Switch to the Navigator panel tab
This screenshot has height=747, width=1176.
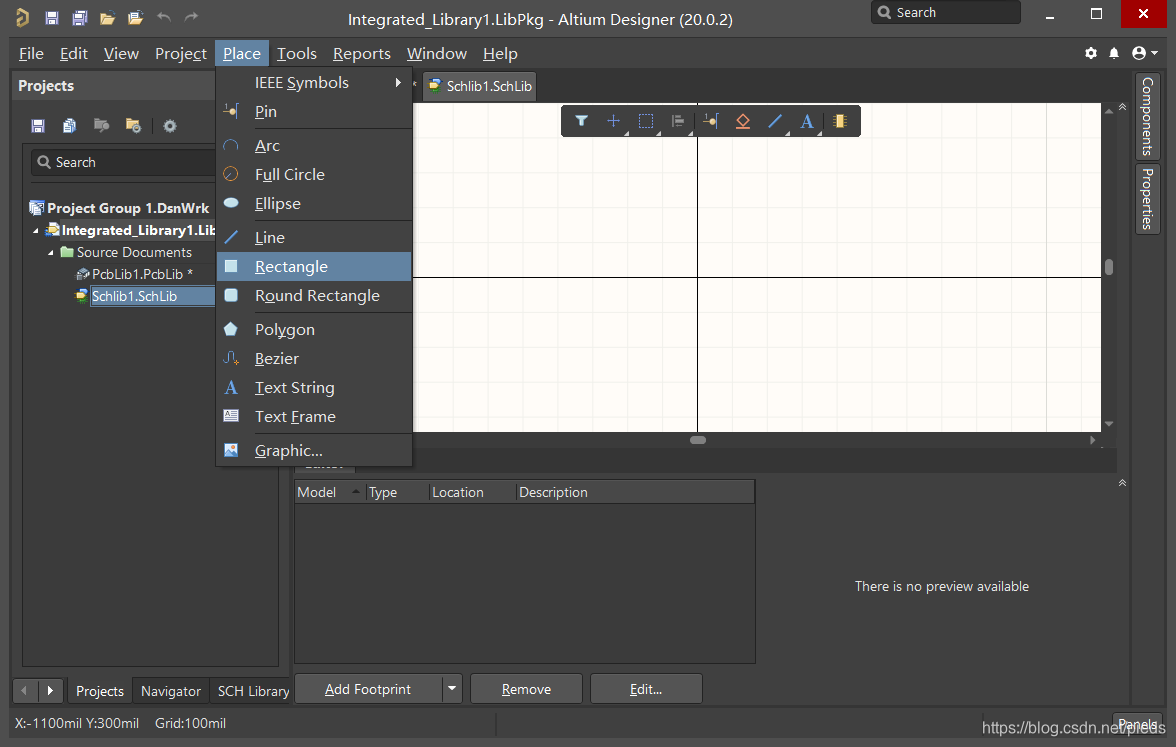[170, 691]
